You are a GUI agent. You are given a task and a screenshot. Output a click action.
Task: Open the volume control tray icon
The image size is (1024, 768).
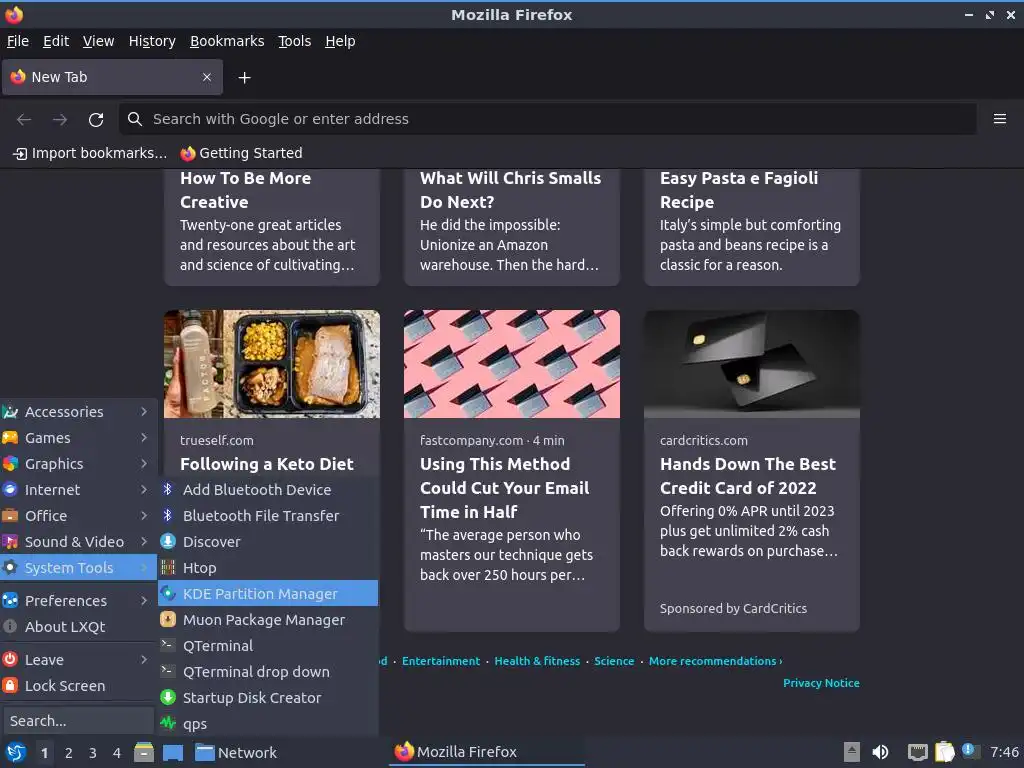pyautogui.click(x=880, y=752)
